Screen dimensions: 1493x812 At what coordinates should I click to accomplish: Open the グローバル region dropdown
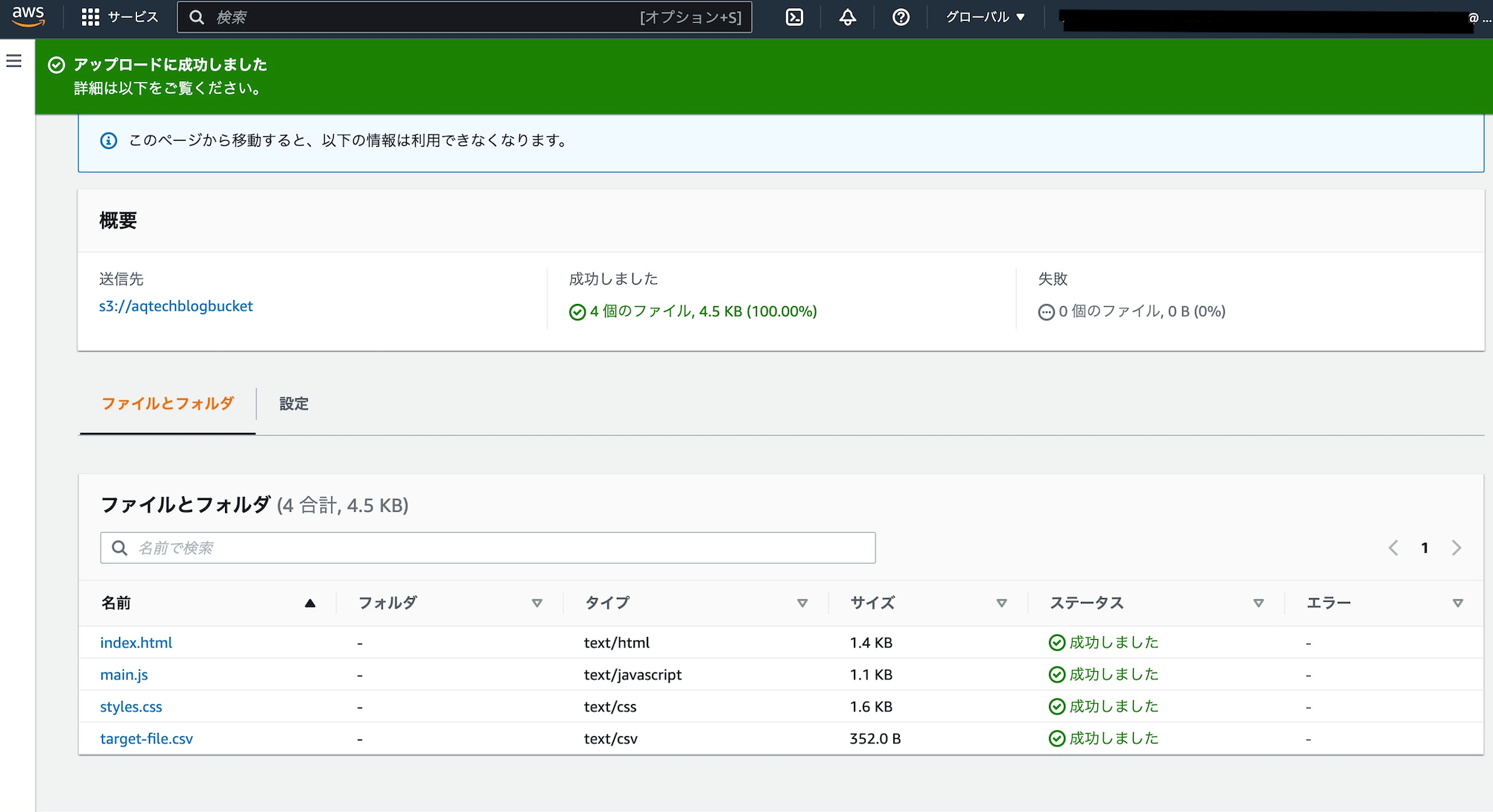[x=985, y=17]
